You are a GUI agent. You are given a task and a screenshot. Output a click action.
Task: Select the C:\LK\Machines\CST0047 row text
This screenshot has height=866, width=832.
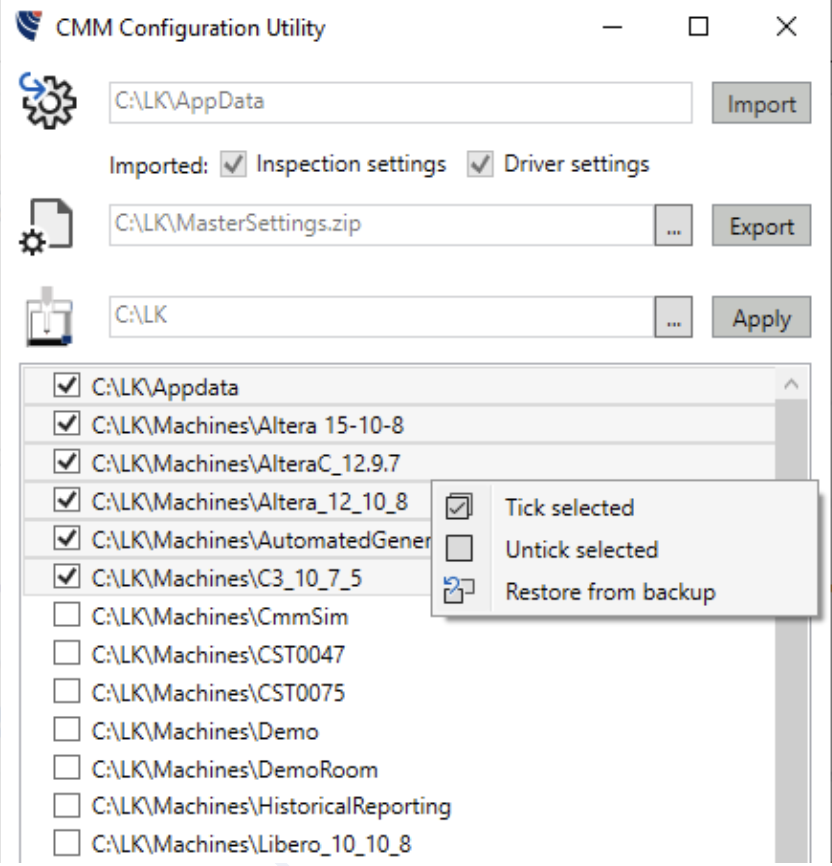tap(218, 655)
